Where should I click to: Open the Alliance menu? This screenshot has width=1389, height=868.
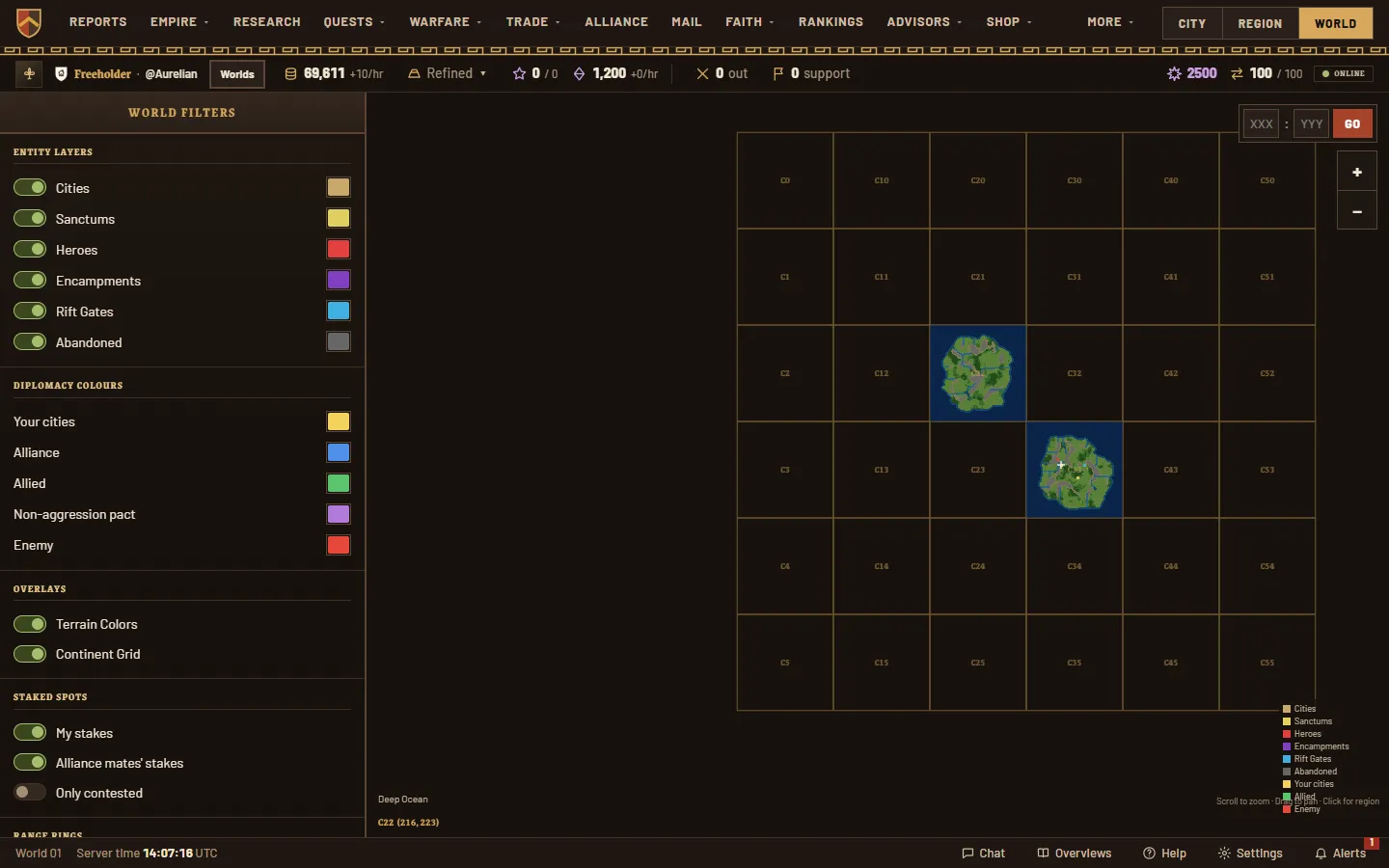[616, 21]
